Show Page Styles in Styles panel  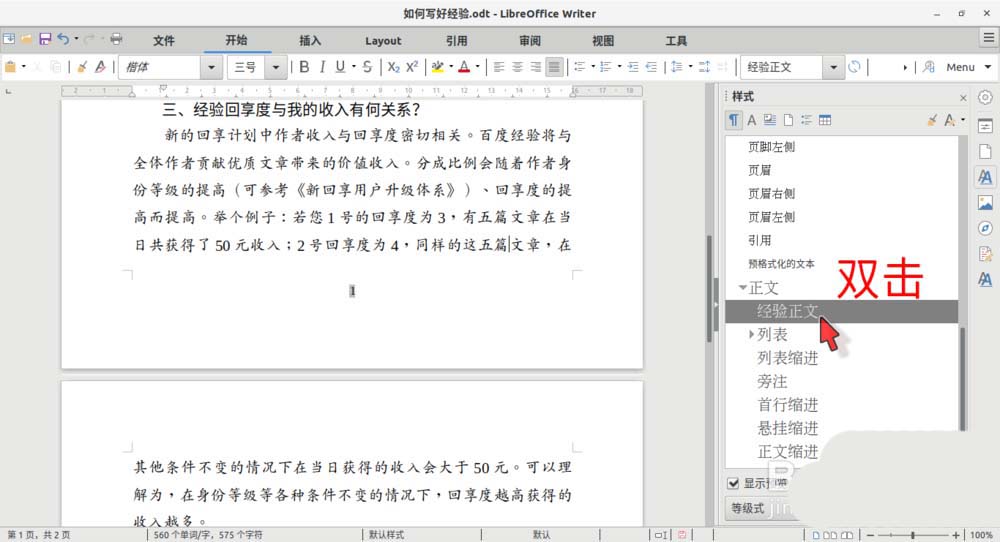click(x=788, y=120)
